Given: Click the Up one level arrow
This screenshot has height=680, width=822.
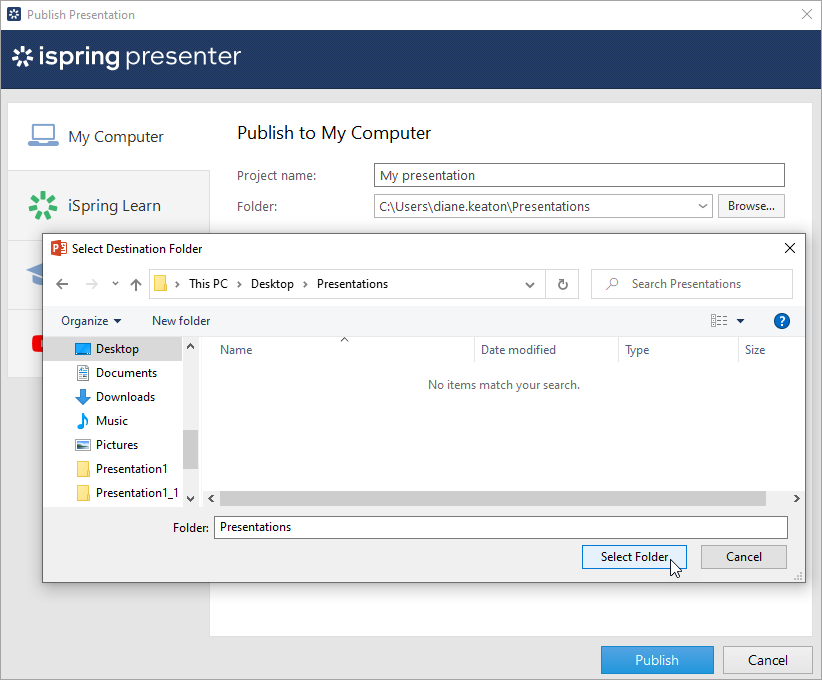Looking at the screenshot, I should pos(136,284).
